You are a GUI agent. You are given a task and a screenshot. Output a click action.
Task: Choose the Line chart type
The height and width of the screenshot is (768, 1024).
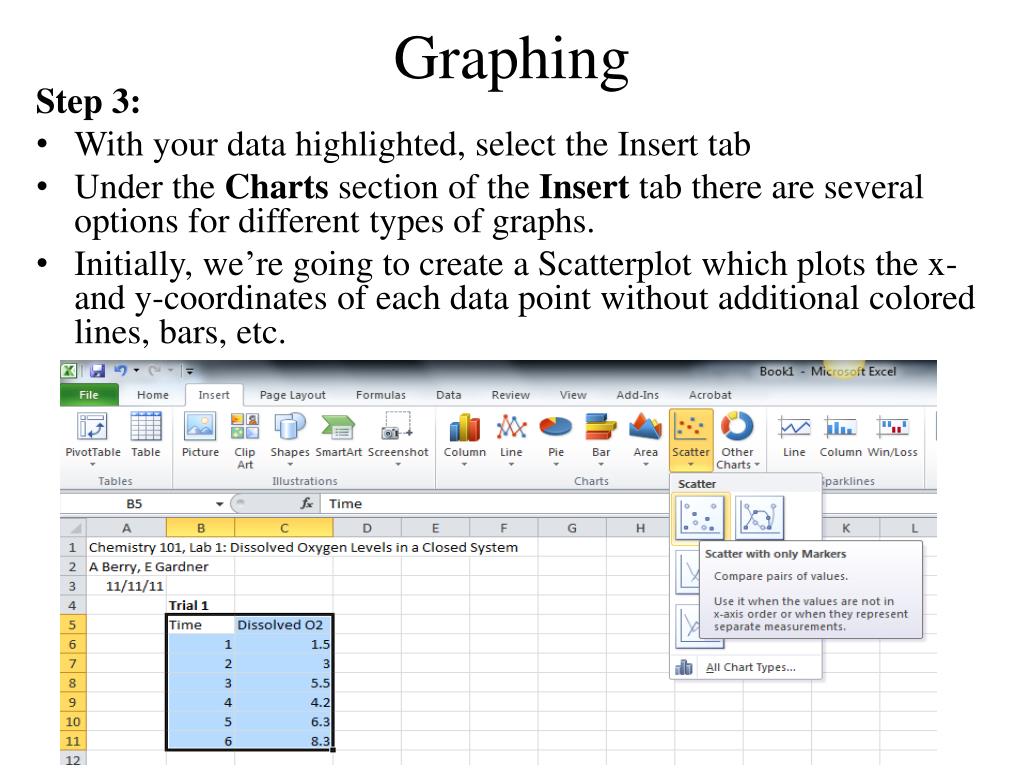tap(511, 439)
